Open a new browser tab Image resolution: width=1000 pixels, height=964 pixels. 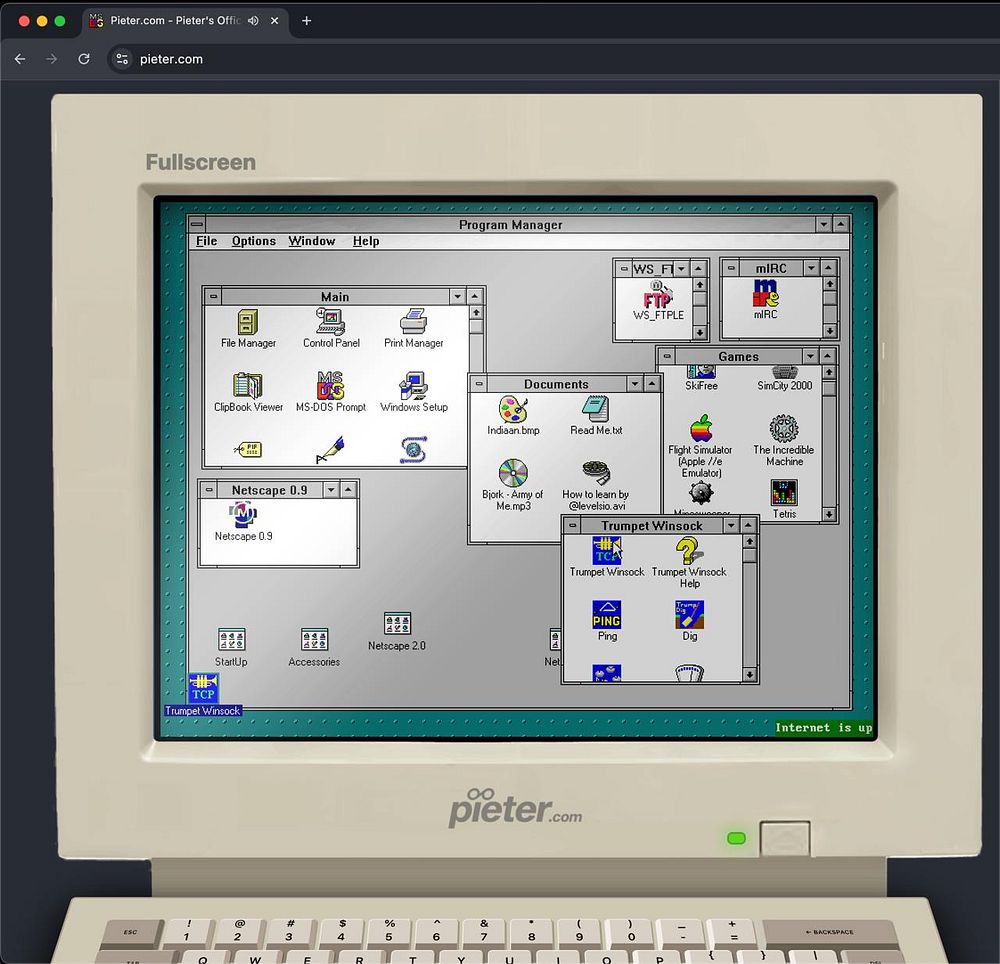pos(306,20)
